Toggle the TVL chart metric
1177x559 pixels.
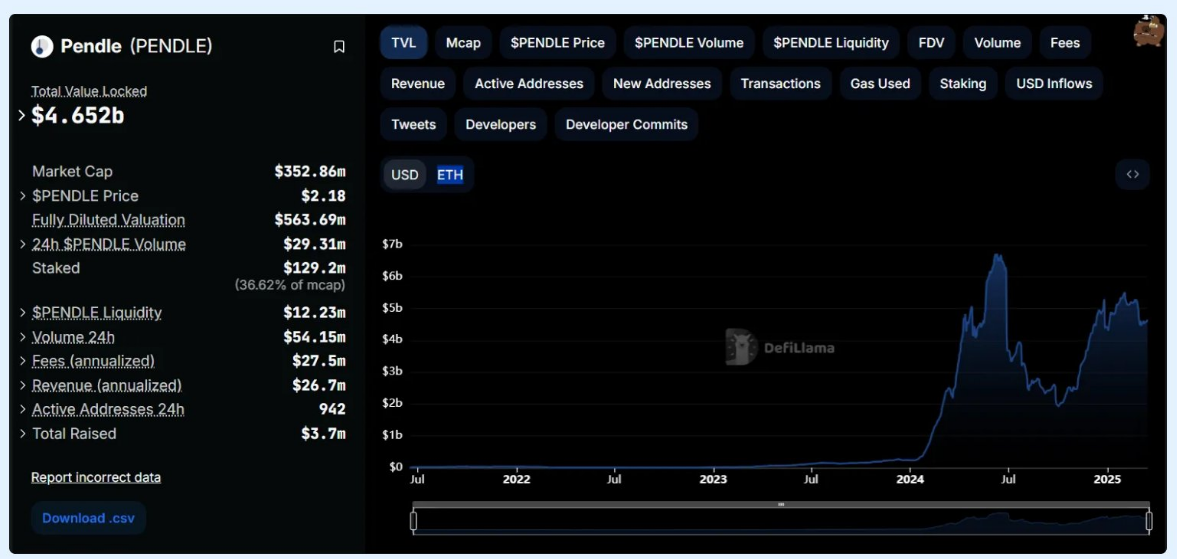(404, 43)
